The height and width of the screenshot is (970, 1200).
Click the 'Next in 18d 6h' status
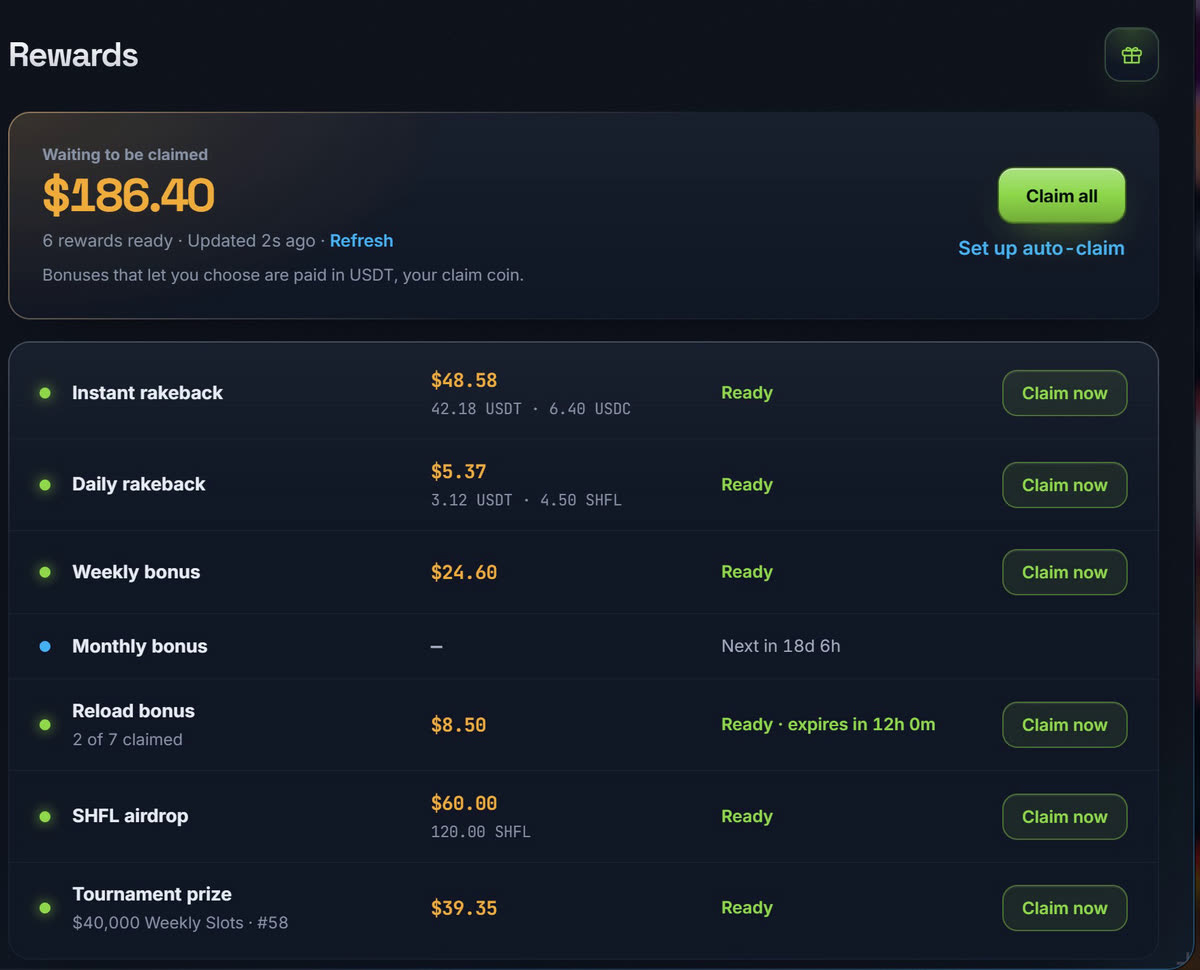click(781, 646)
